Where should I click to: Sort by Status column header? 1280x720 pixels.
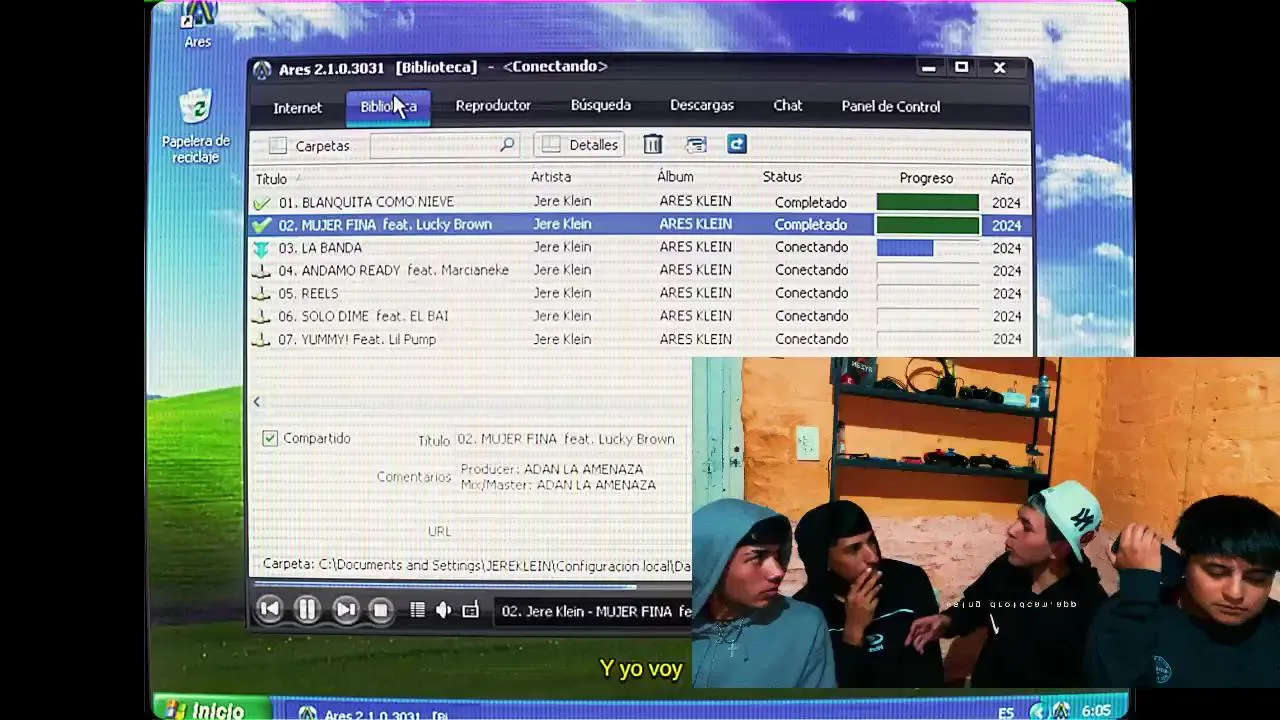(782, 177)
